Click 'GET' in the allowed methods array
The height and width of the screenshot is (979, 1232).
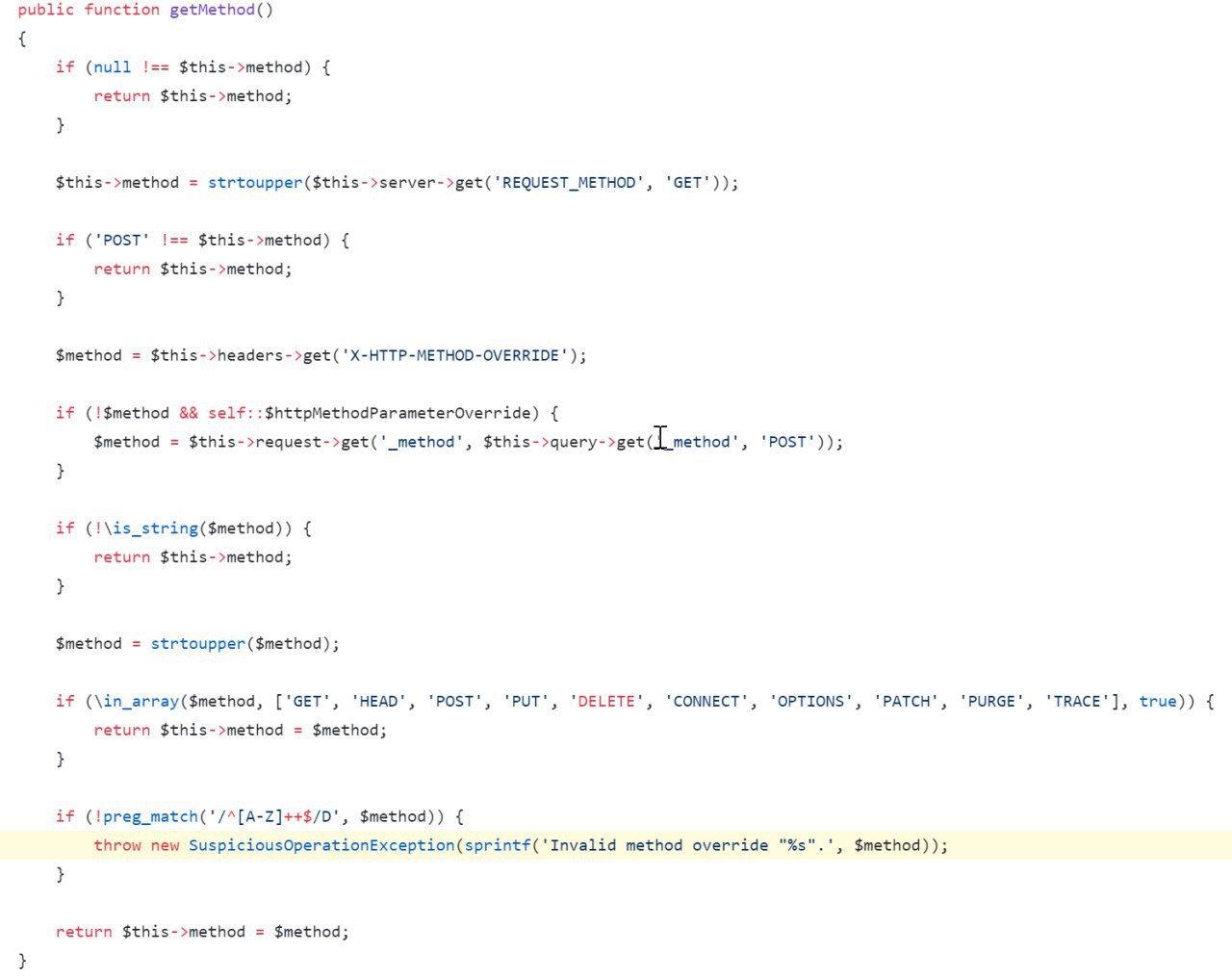pyautogui.click(x=308, y=702)
